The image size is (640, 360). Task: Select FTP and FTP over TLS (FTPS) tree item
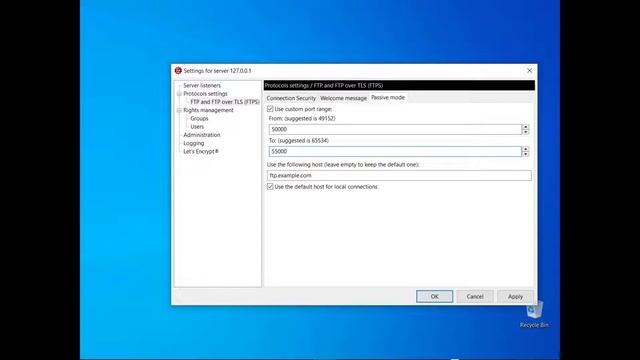[x=224, y=102]
